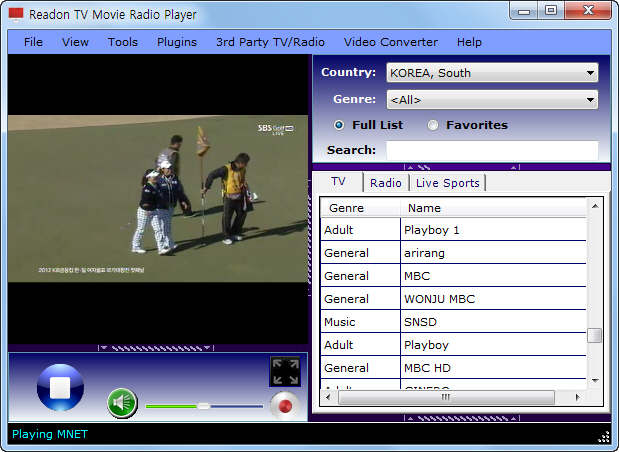
Task: Open the Plugins menu
Action: 177,42
